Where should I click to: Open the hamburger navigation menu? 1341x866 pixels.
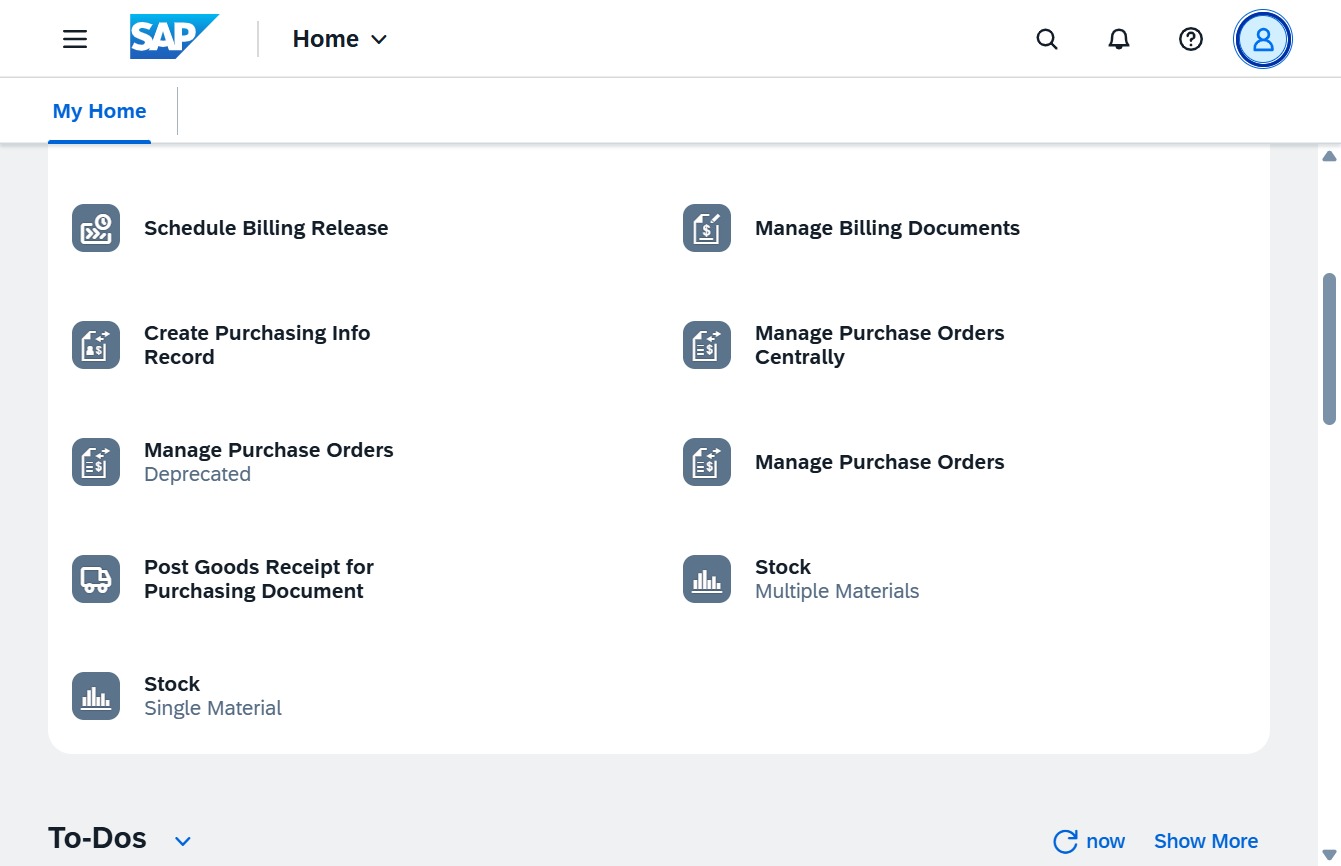point(75,39)
